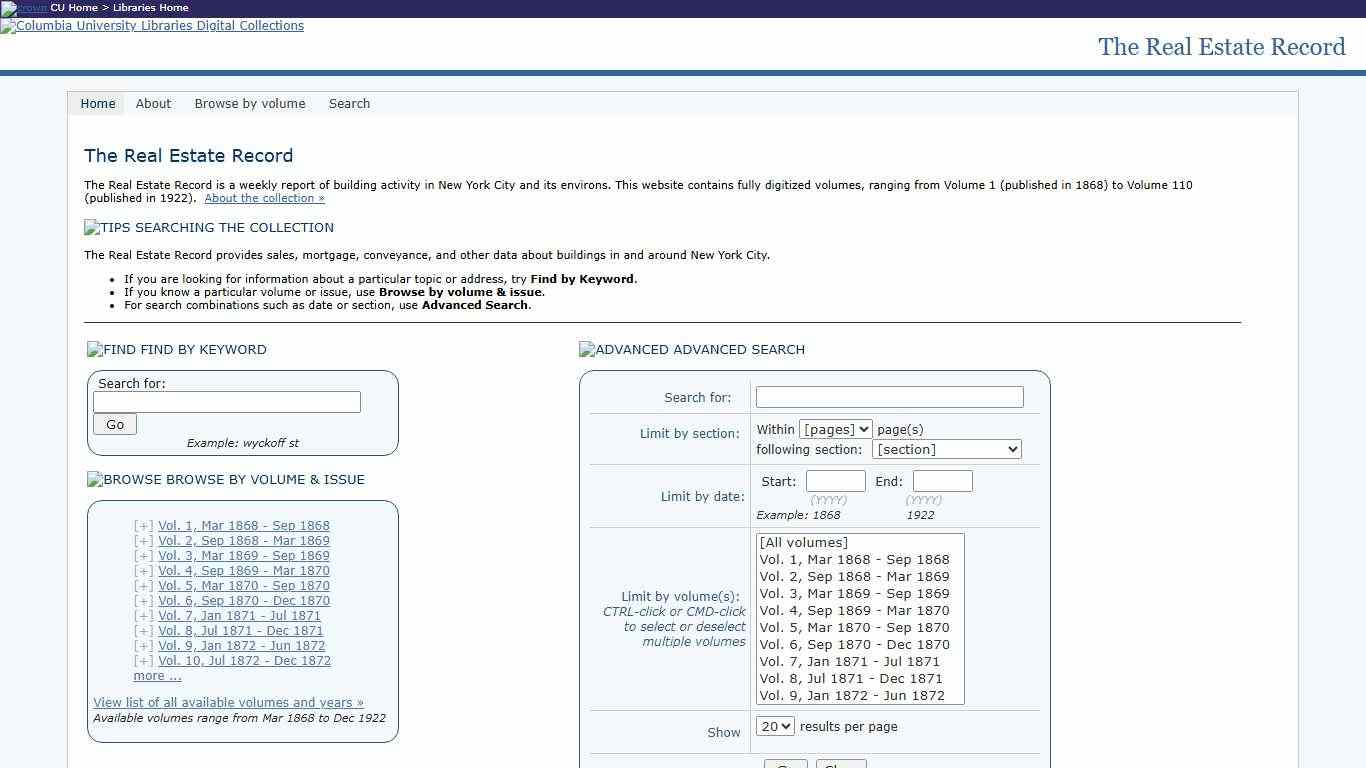Open the About tab
The height and width of the screenshot is (768, 1366).
pos(153,104)
